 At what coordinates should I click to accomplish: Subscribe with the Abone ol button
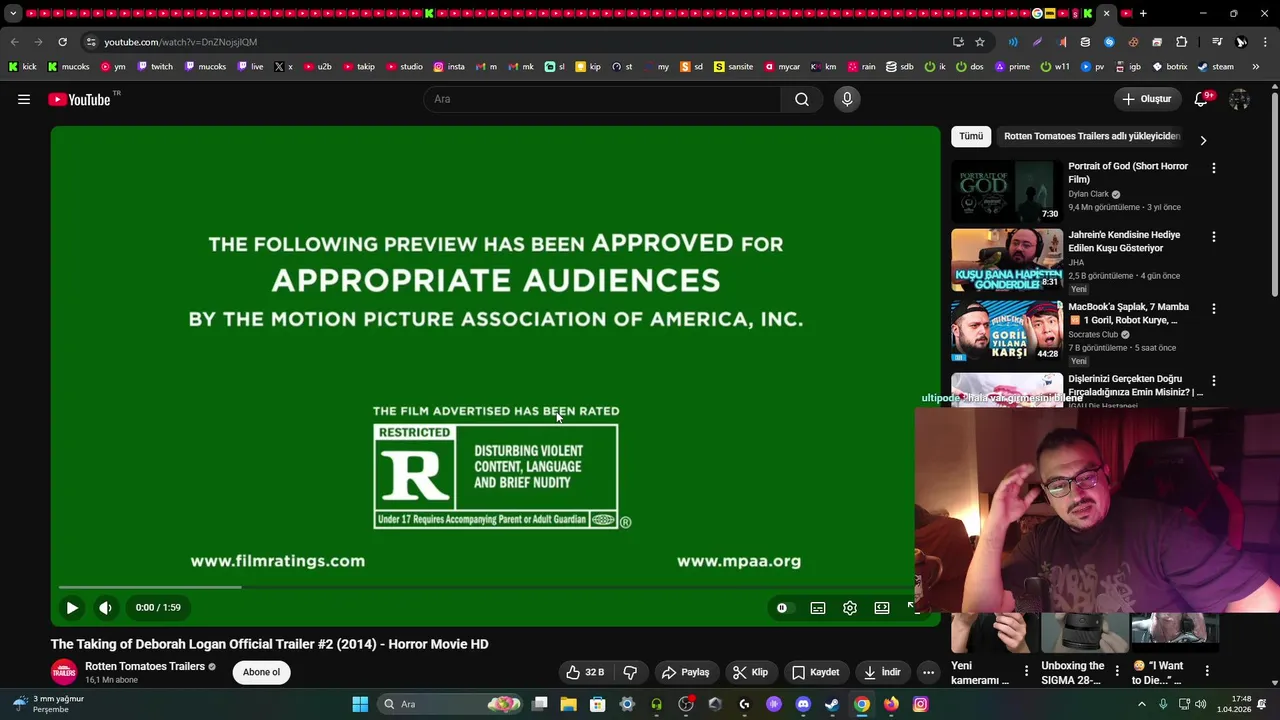pyautogui.click(x=261, y=672)
